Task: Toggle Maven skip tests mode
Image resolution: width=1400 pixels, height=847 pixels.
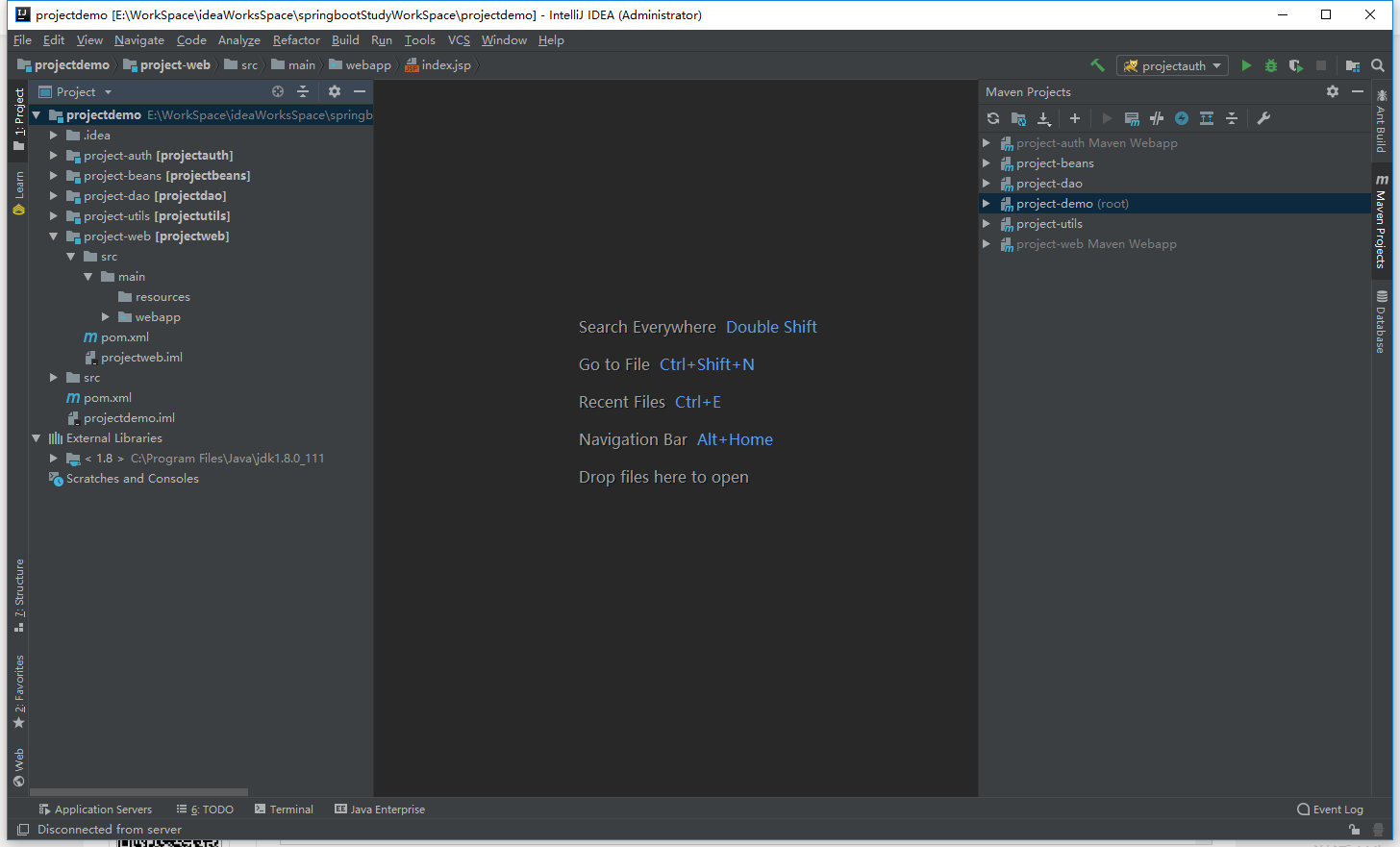Action: [x=1182, y=118]
